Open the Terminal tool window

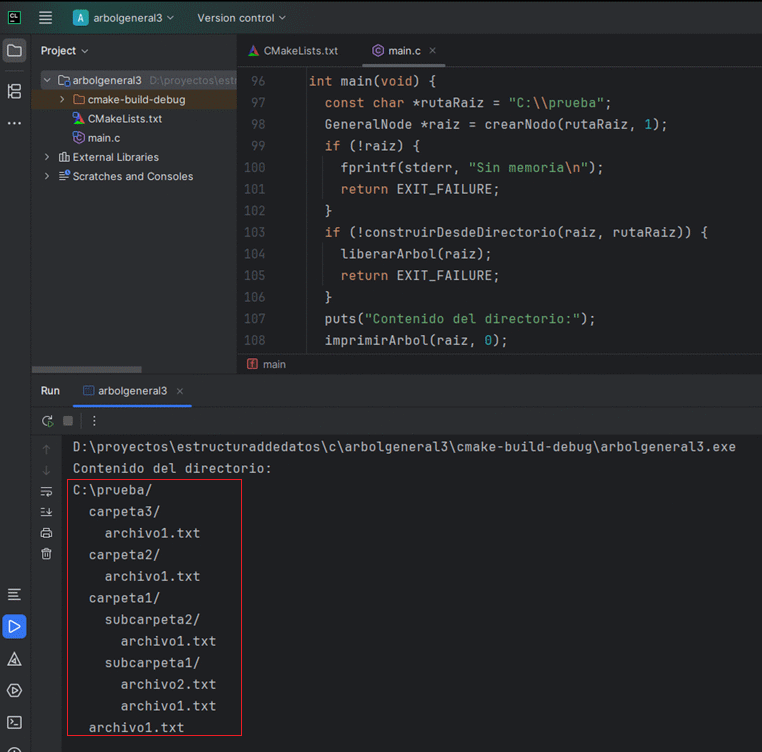coord(14,722)
